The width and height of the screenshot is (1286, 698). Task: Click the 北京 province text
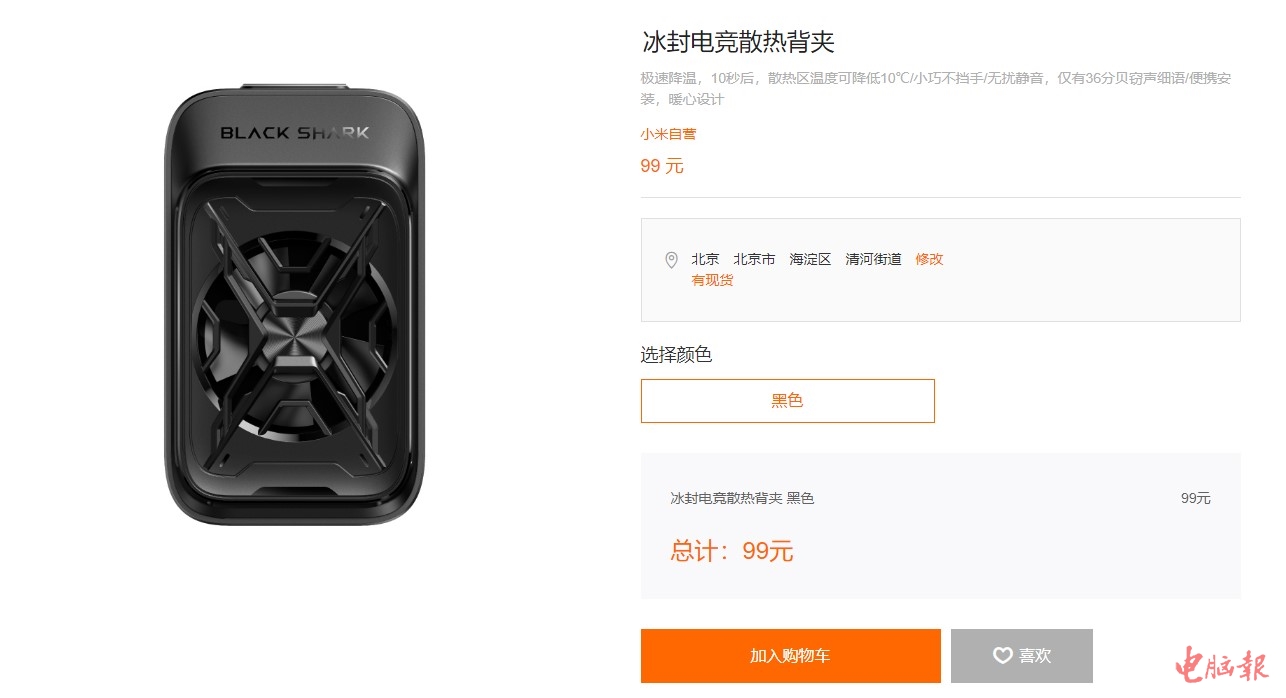pyautogui.click(x=705, y=259)
